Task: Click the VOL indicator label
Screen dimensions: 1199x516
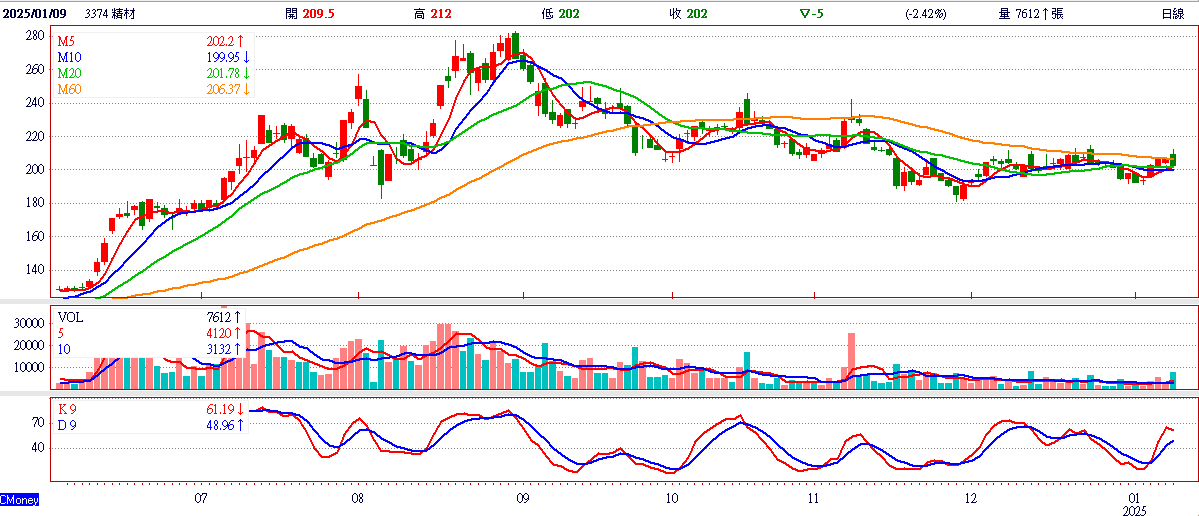Action: click(69, 316)
